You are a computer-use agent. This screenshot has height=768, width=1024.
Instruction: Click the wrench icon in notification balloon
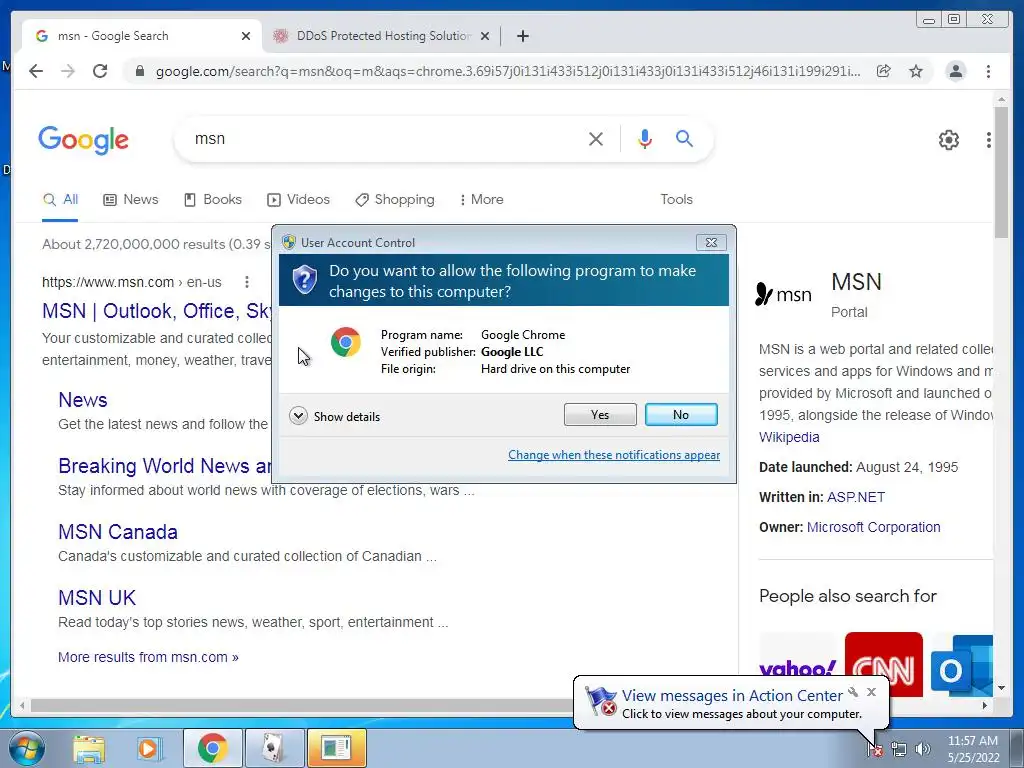coord(853,692)
